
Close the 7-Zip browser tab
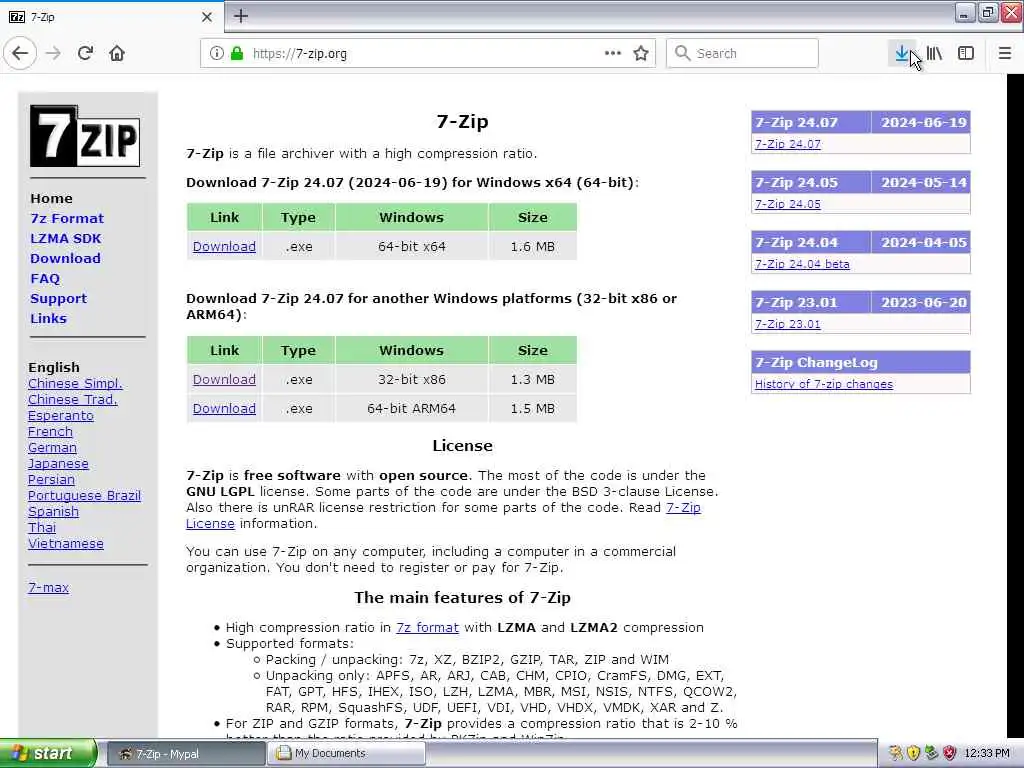pyautogui.click(x=206, y=17)
